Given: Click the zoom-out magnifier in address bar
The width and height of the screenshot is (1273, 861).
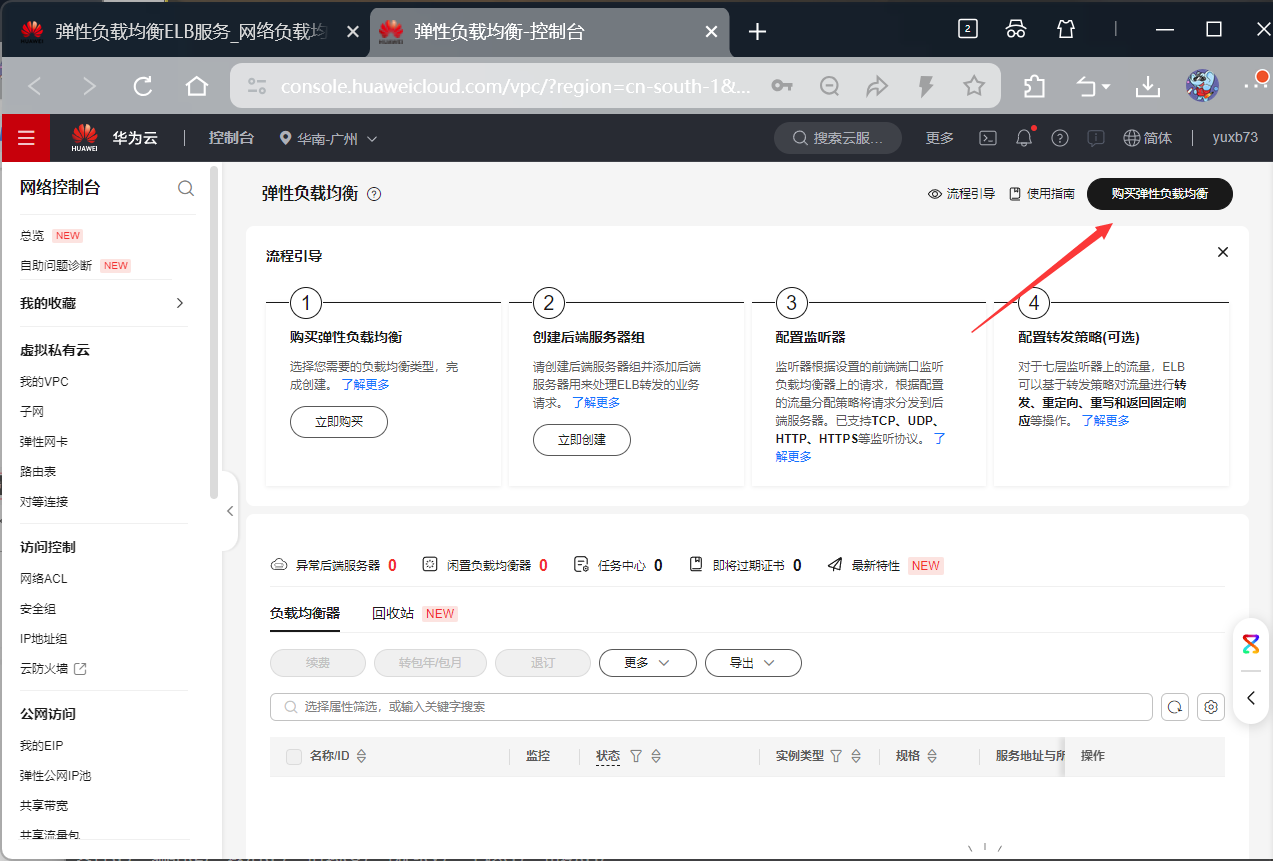Looking at the screenshot, I should (829, 86).
